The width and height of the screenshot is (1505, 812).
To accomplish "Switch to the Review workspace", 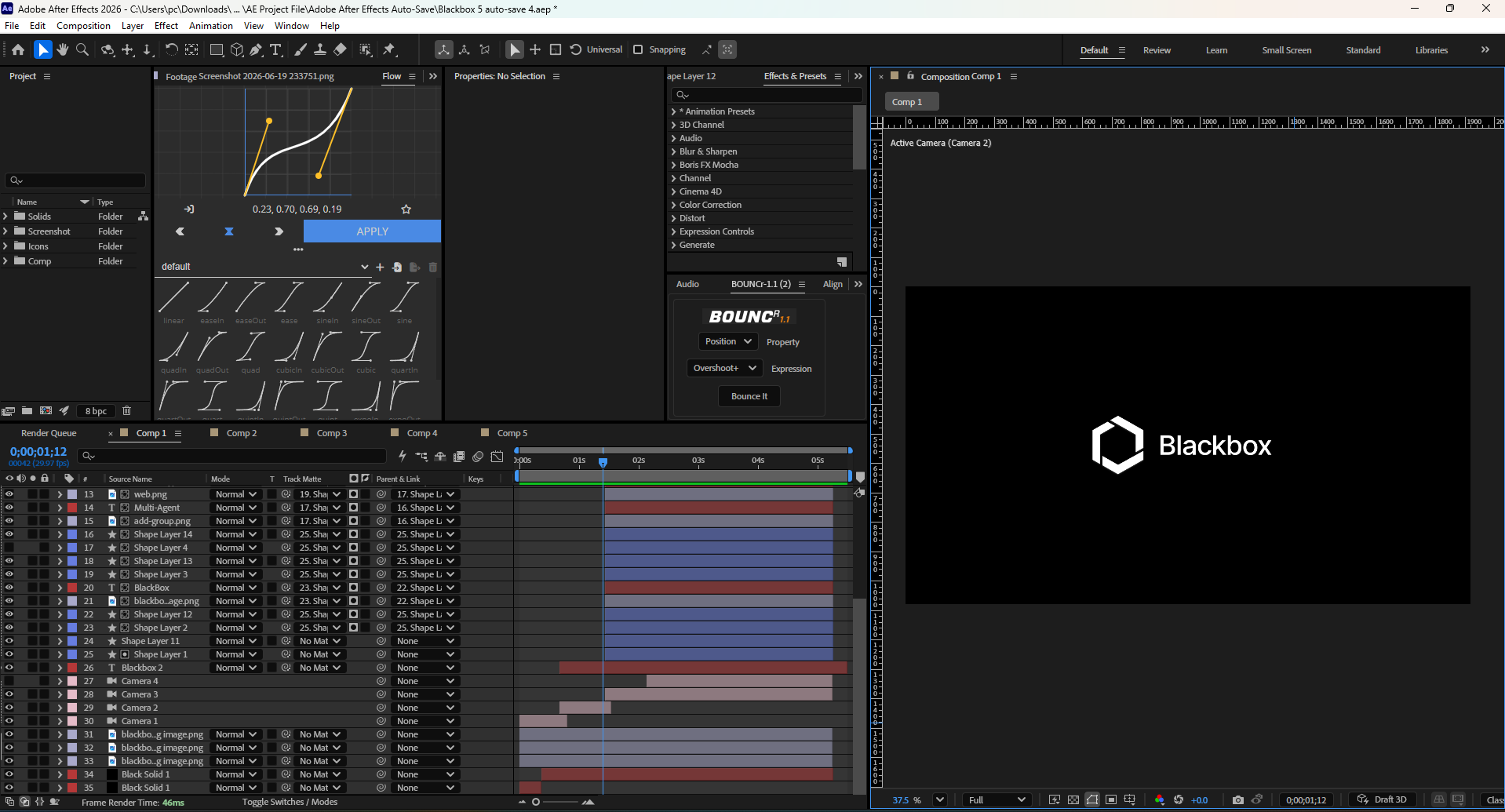I will [1157, 50].
